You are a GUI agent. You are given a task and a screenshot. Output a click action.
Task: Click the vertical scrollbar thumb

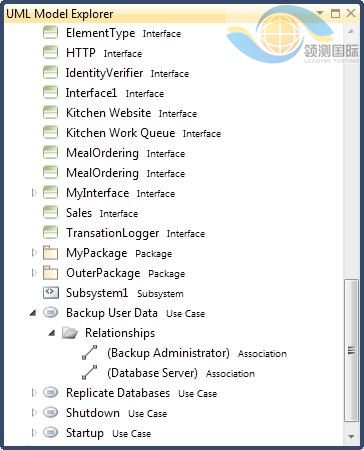point(351,351)
